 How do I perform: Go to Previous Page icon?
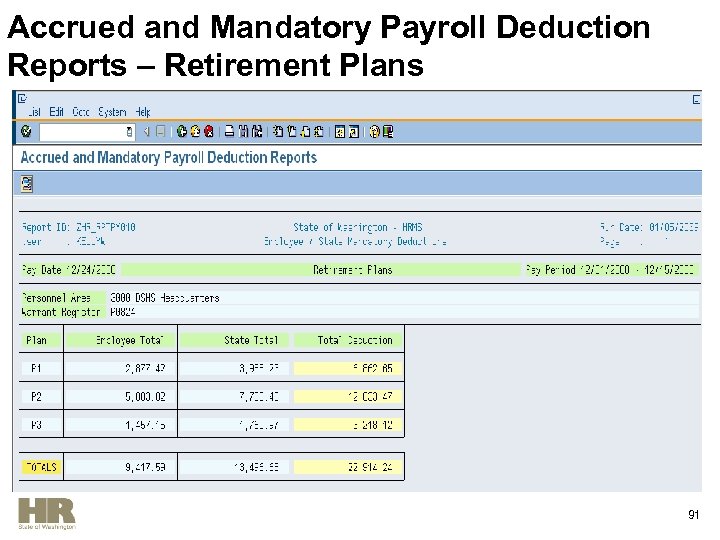pos(292,132)
